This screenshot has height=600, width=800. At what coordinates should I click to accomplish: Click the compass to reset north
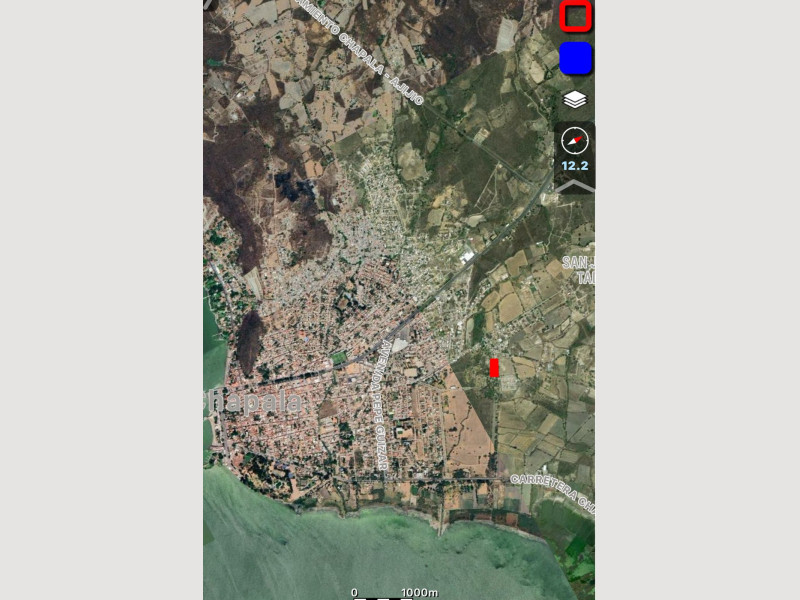[574, 140]
